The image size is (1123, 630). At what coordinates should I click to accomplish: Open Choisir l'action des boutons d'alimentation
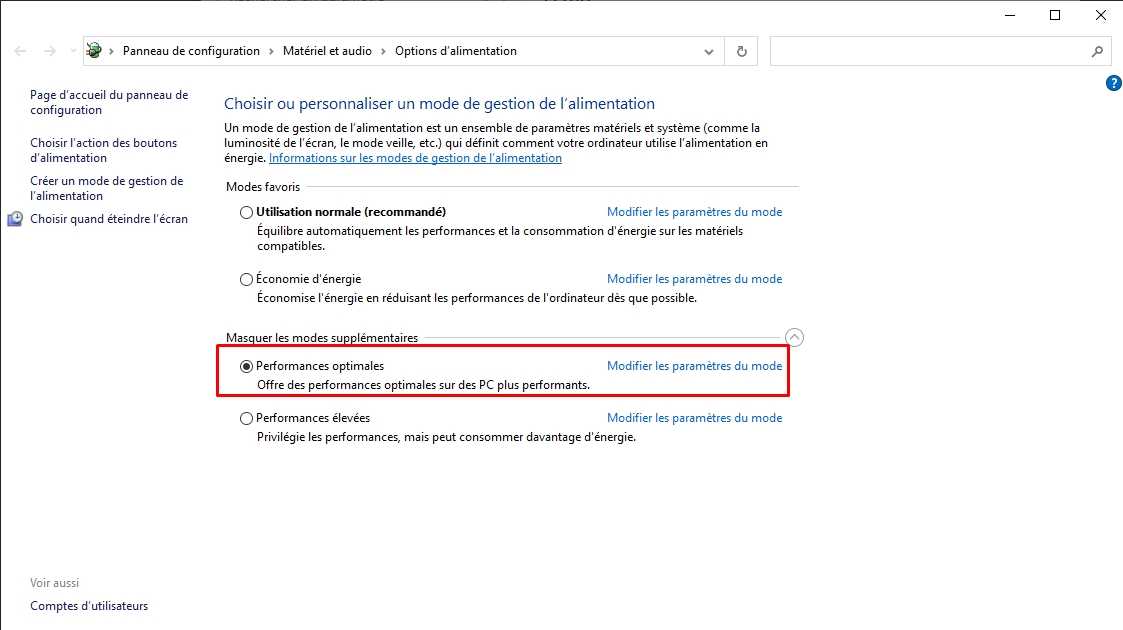click(103, 150)
